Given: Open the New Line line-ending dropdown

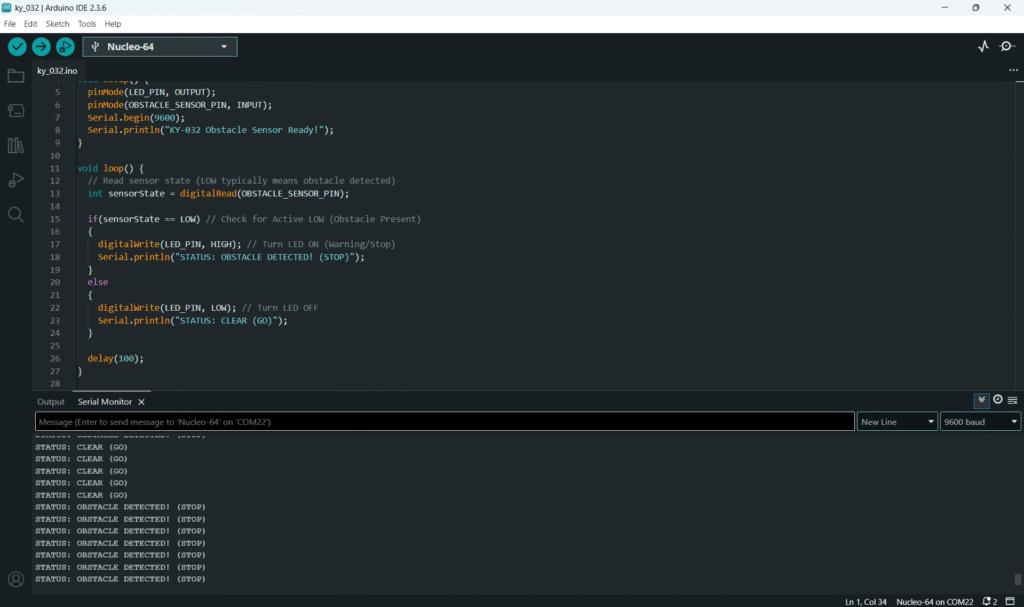Looking at the screenshot, I should [x=897, y=422].
